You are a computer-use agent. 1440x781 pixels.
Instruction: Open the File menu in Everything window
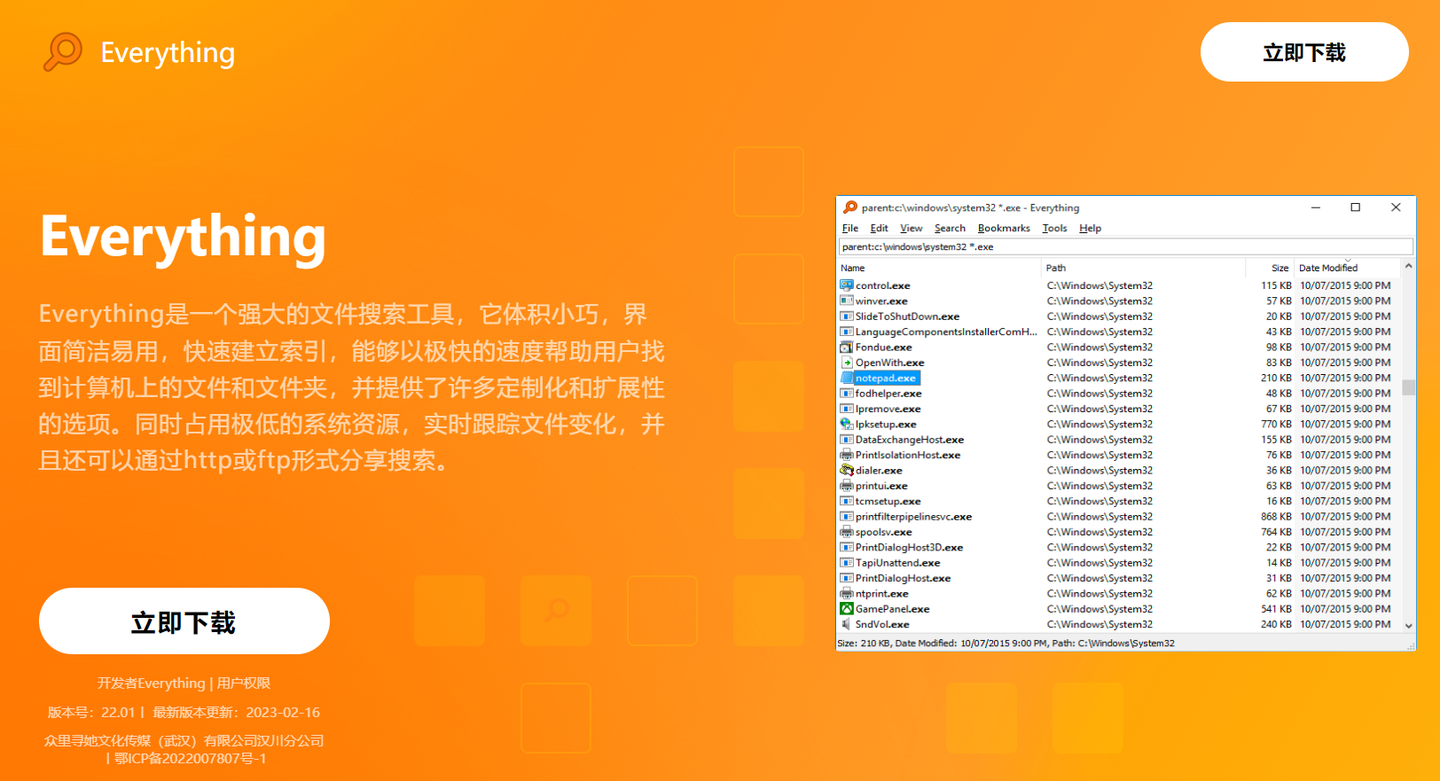click(x=850, y=228)
